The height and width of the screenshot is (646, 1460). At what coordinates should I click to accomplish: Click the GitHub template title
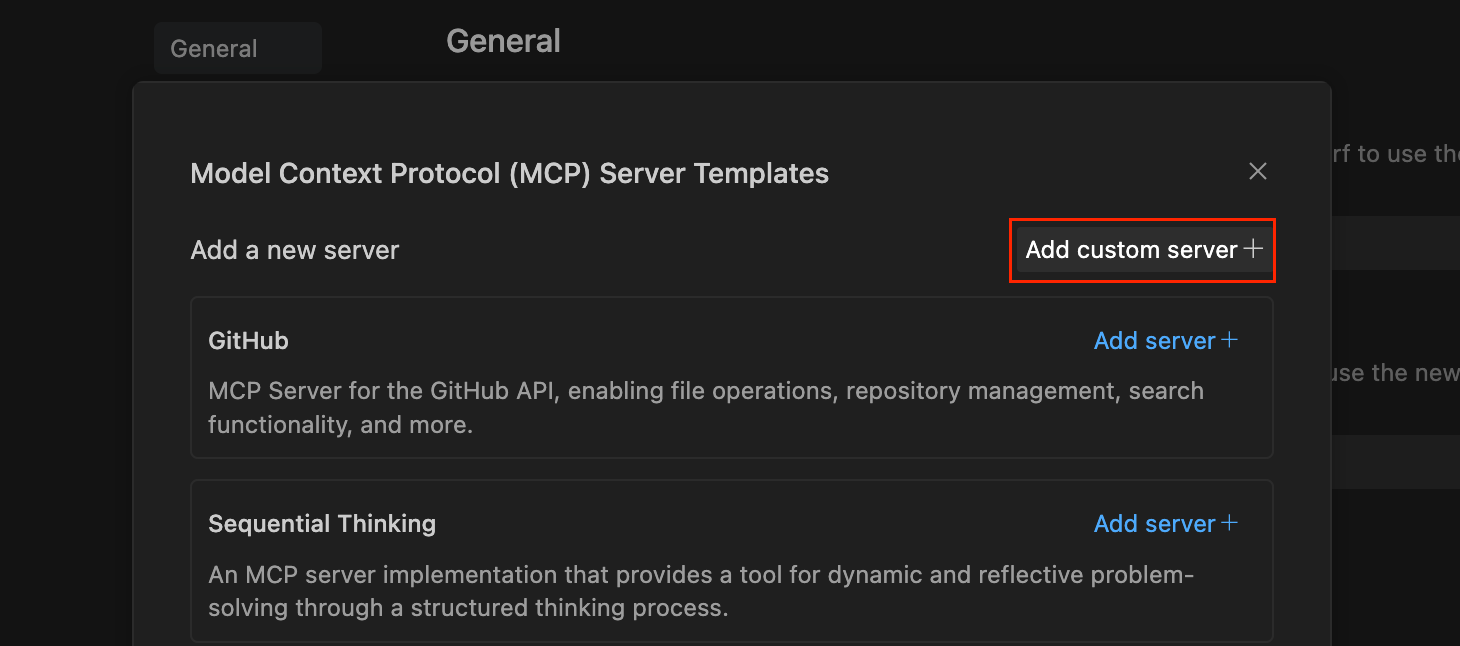(248, 341)
